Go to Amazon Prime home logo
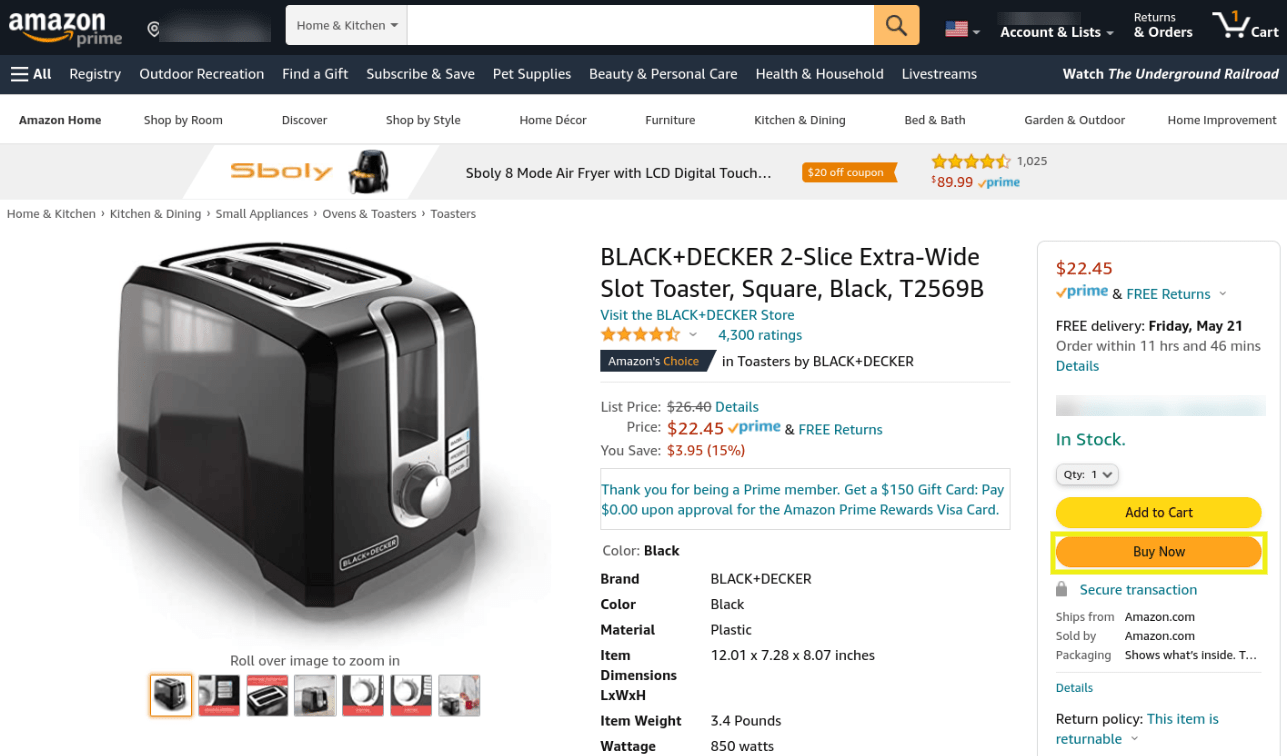1287x756 pixels. pos(65,28)
